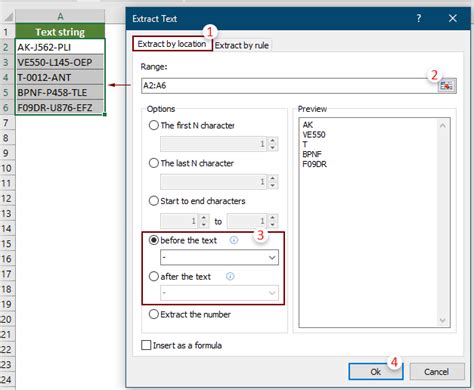Select column A header

coord(60,16)
